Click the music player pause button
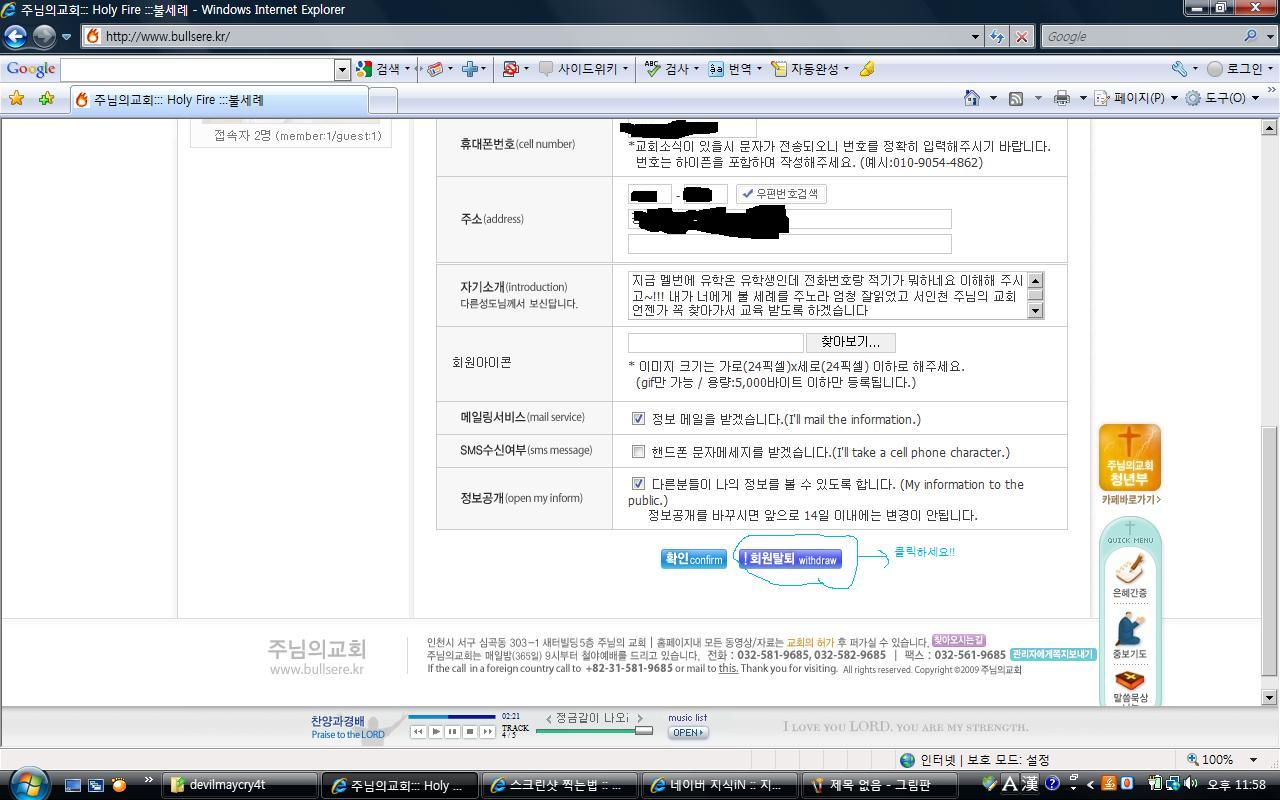 point(452,731)
